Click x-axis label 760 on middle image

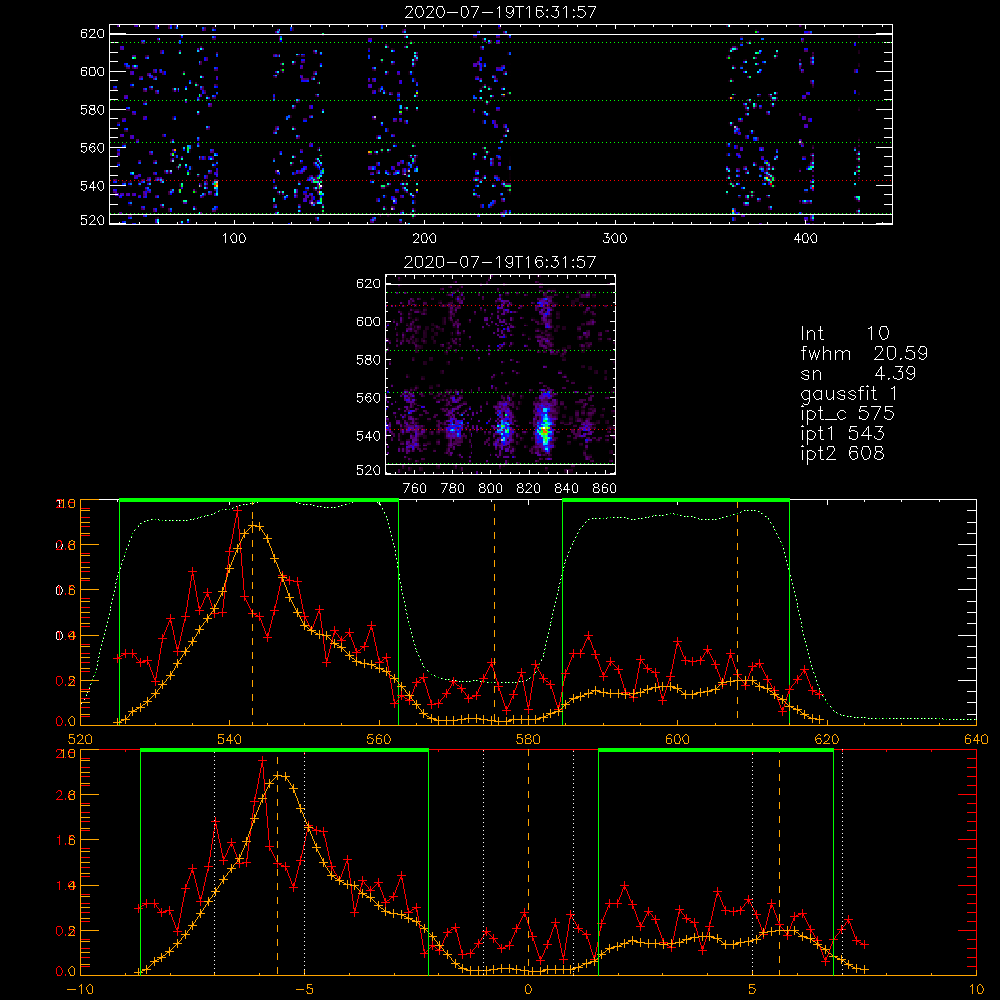coord(415,489)
